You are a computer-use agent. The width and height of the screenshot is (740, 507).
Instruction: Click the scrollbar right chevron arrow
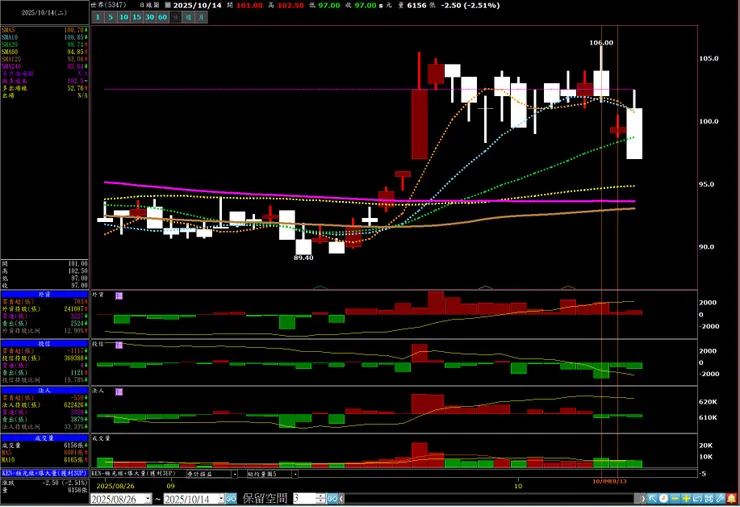pyautogui.click(x=642, y=499)
